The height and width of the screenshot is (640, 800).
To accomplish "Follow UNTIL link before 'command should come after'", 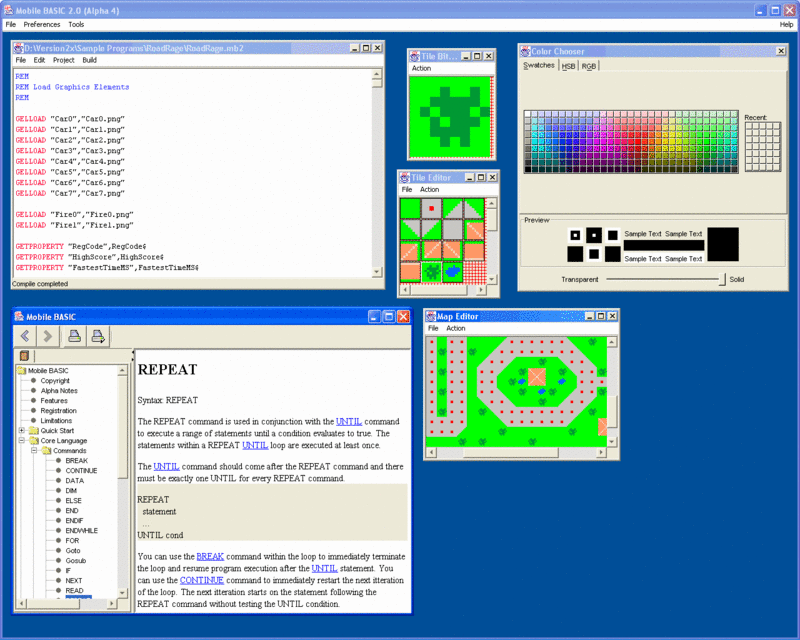I will coord(166,466).
